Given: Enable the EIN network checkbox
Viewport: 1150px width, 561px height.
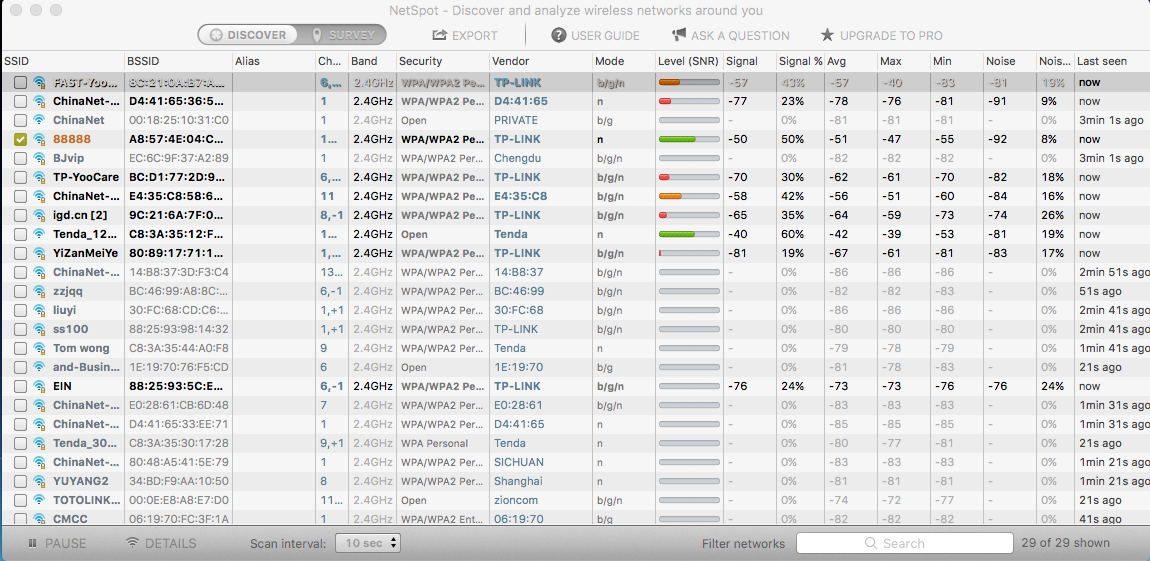Looking at the screenshot, I should click(20, 386).
